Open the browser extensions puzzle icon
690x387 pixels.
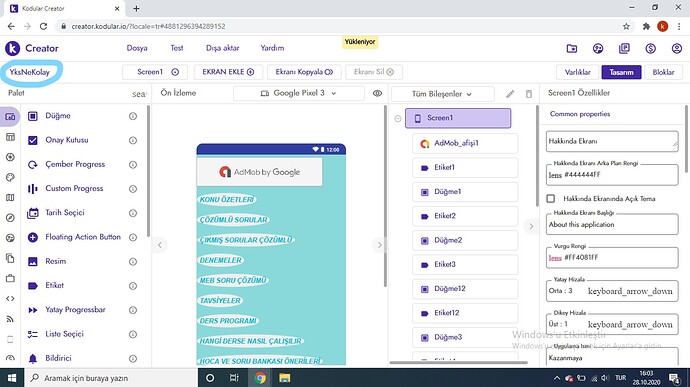[x=646, y=26]
